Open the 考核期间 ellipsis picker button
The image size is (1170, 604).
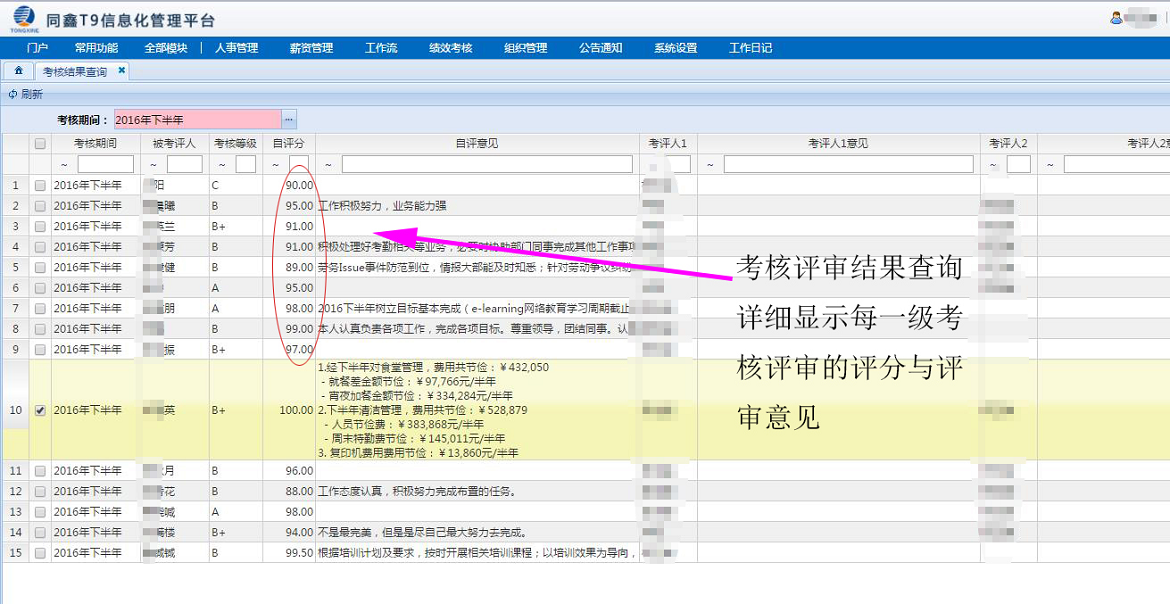tap(289, 120)
